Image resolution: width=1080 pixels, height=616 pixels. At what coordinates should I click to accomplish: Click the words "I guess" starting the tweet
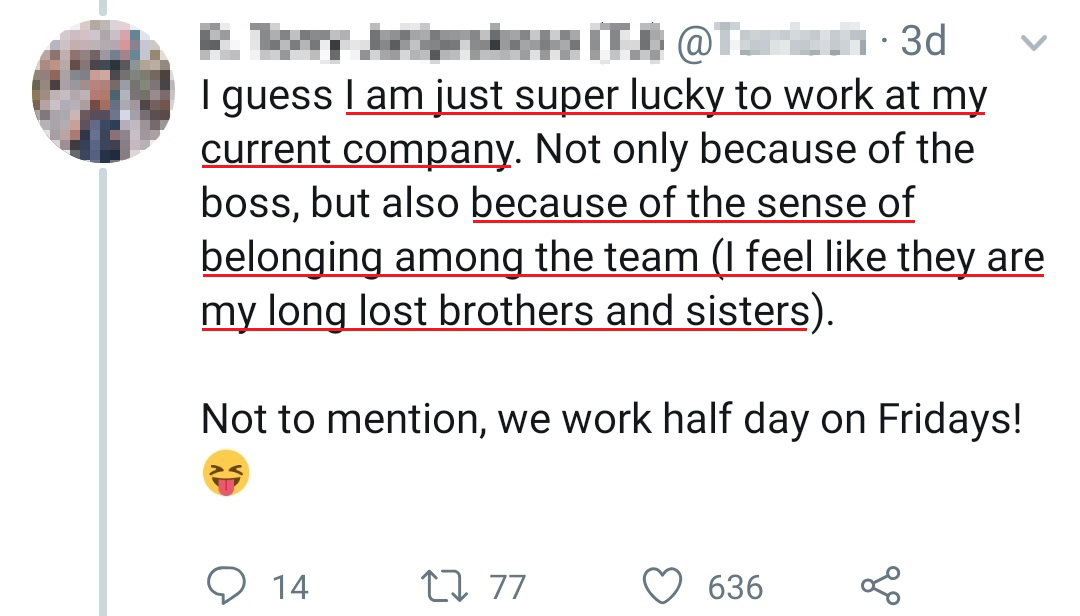tap(267, 96)
